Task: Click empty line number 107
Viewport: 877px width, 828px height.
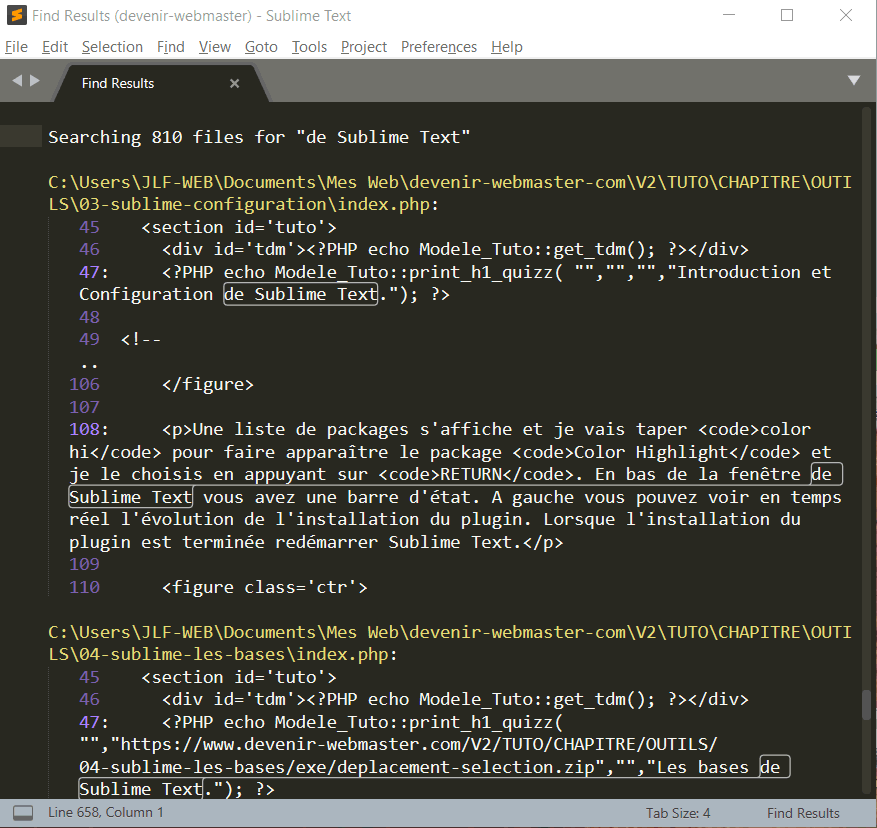Action: tap(84, 407)
